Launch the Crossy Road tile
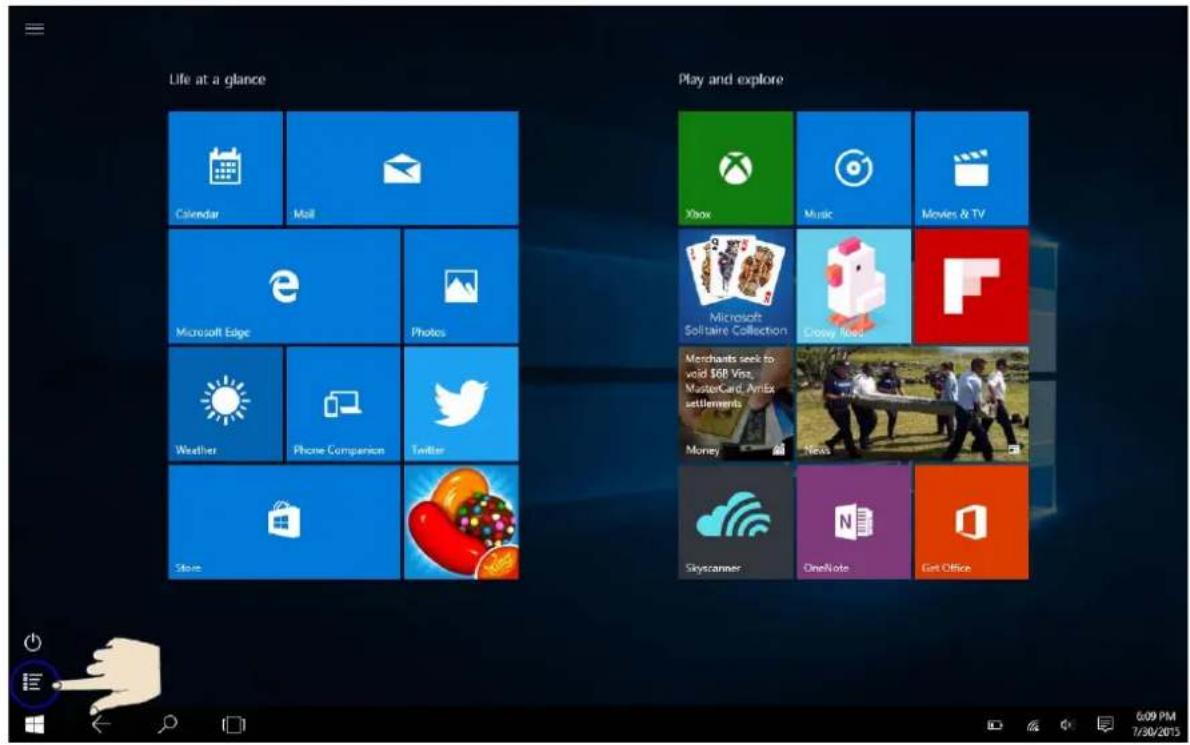Image resolution: width=1190 pixels, height=745 pixels. pos(854,286)
